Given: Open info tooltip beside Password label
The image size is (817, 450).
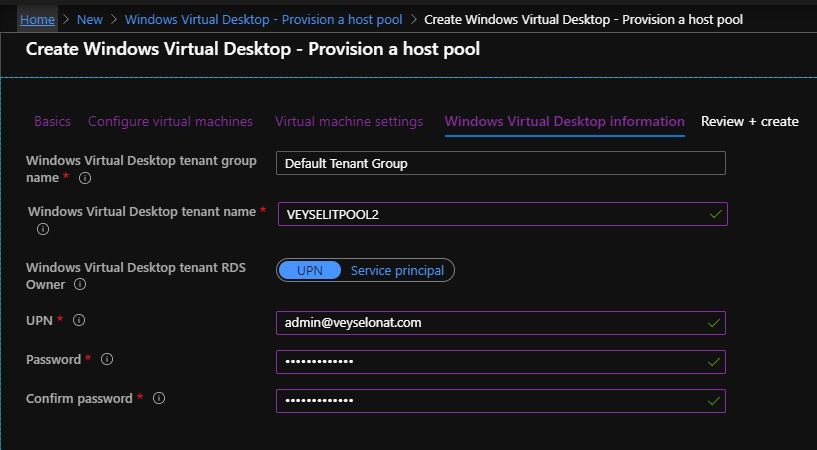Looking at the screenshot, I should pyautogui.click(x=107, y=359).
